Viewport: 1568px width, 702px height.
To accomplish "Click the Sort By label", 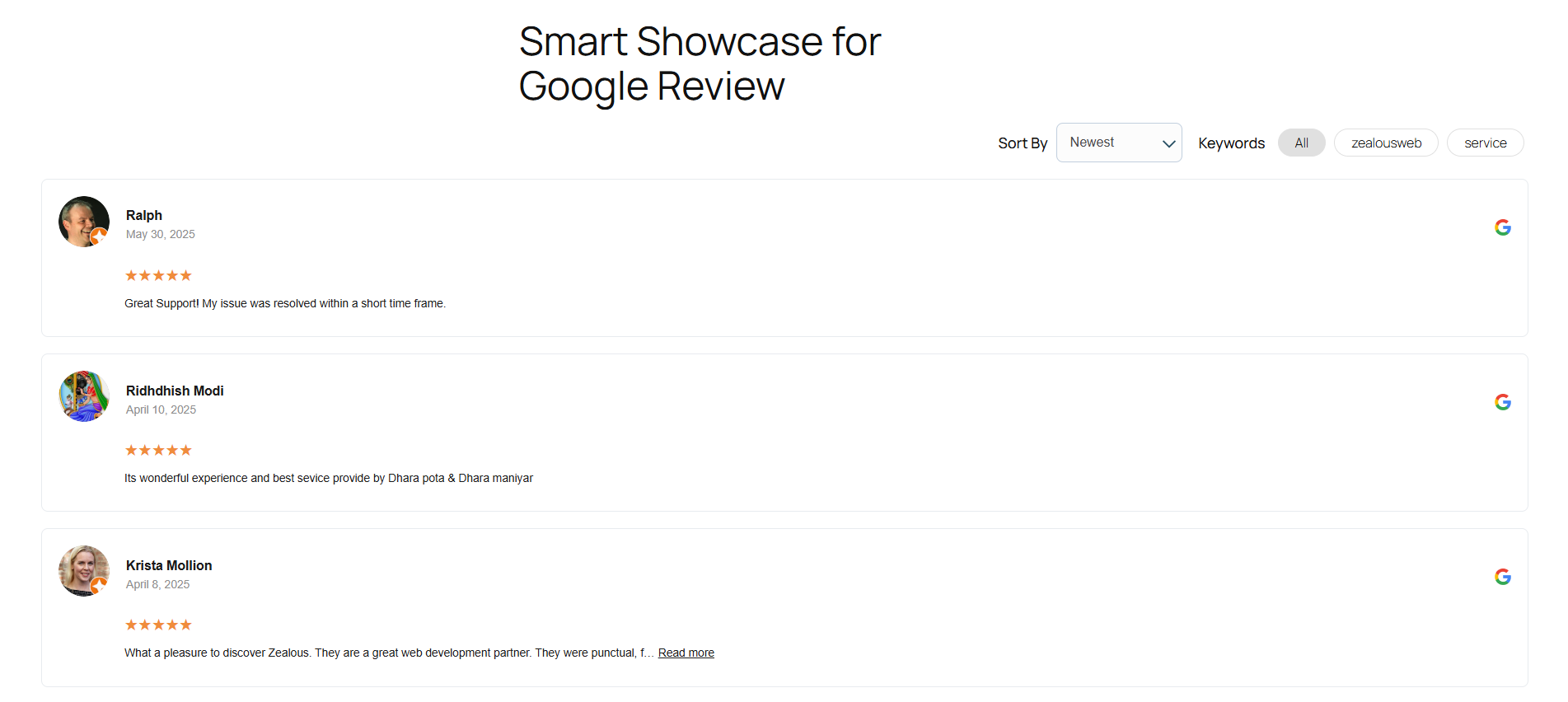I will 1023,143.
